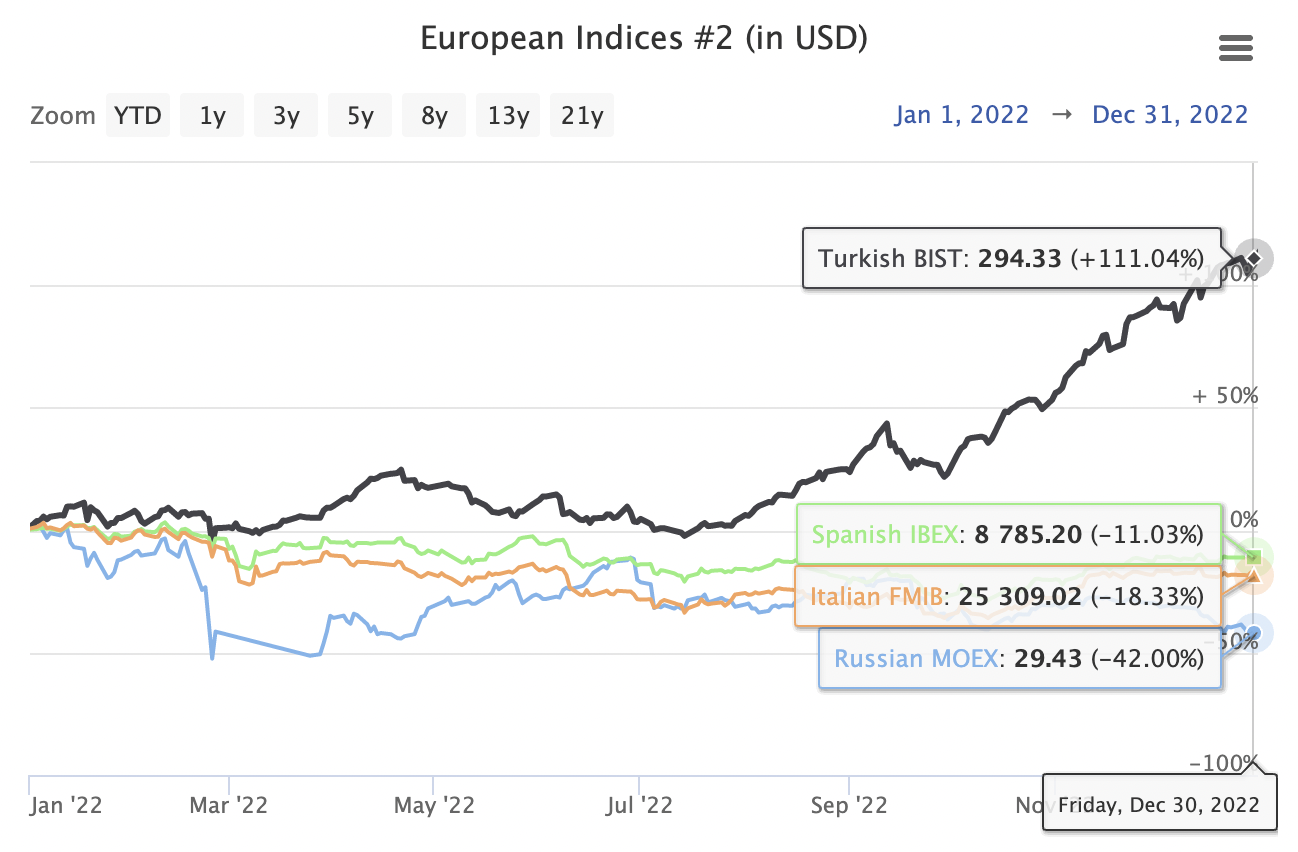
Task: Pick the 13y zoom range
Action: pyautogui.click(x=508, y=116)
